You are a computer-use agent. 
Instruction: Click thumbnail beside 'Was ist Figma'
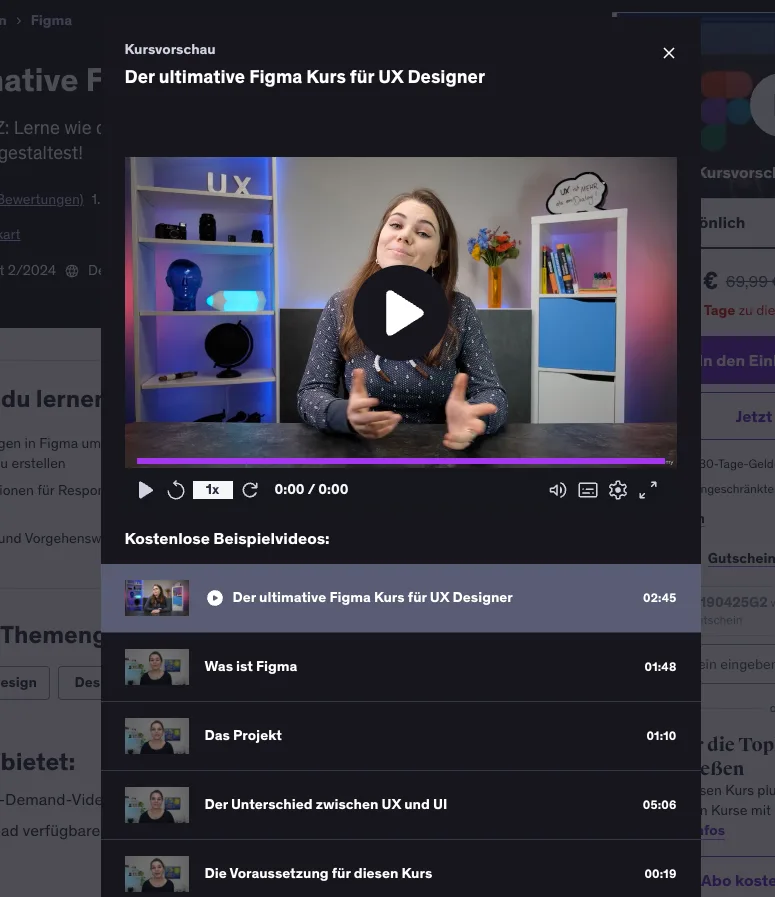tap(157, 667)
